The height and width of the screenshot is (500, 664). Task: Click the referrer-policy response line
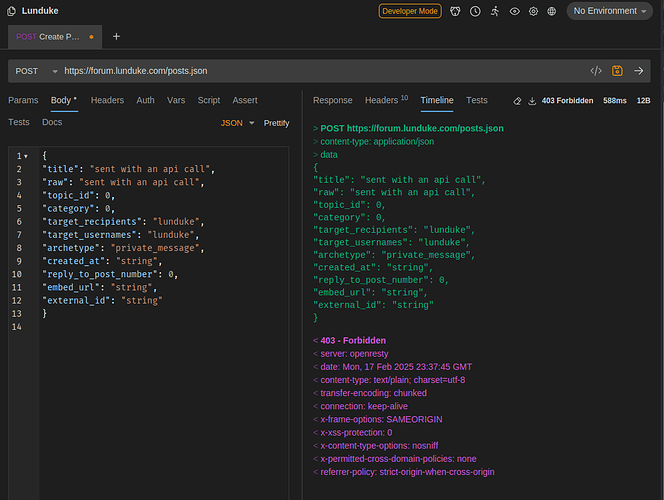[404, 472]
